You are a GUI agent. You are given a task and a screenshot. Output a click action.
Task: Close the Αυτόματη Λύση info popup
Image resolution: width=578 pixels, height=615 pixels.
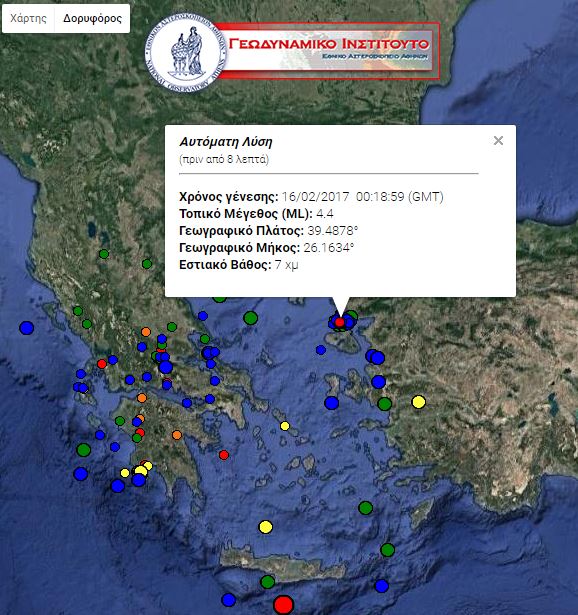(x=498, y=140)
